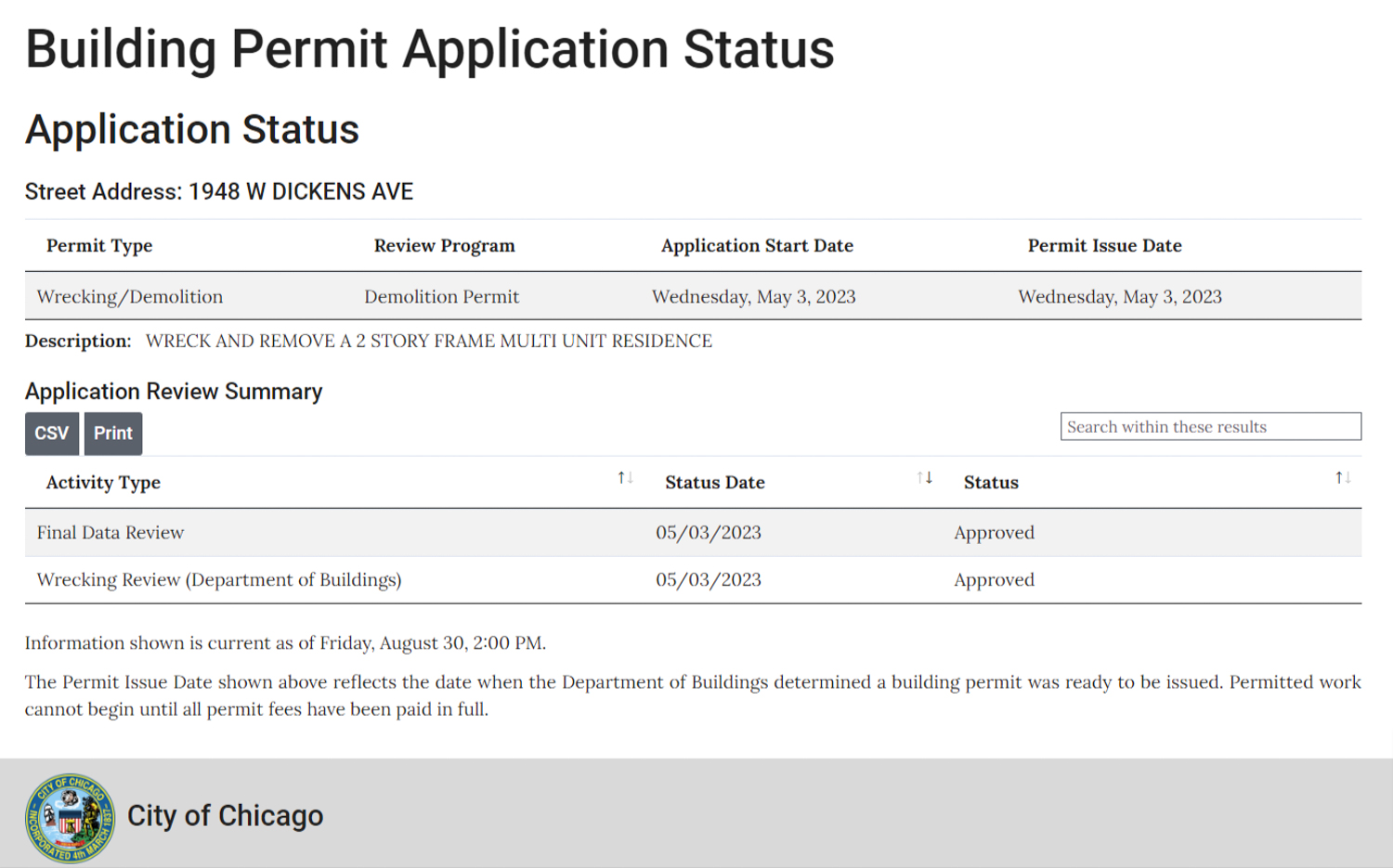Focus the Search within these results field

point(1211,427)
